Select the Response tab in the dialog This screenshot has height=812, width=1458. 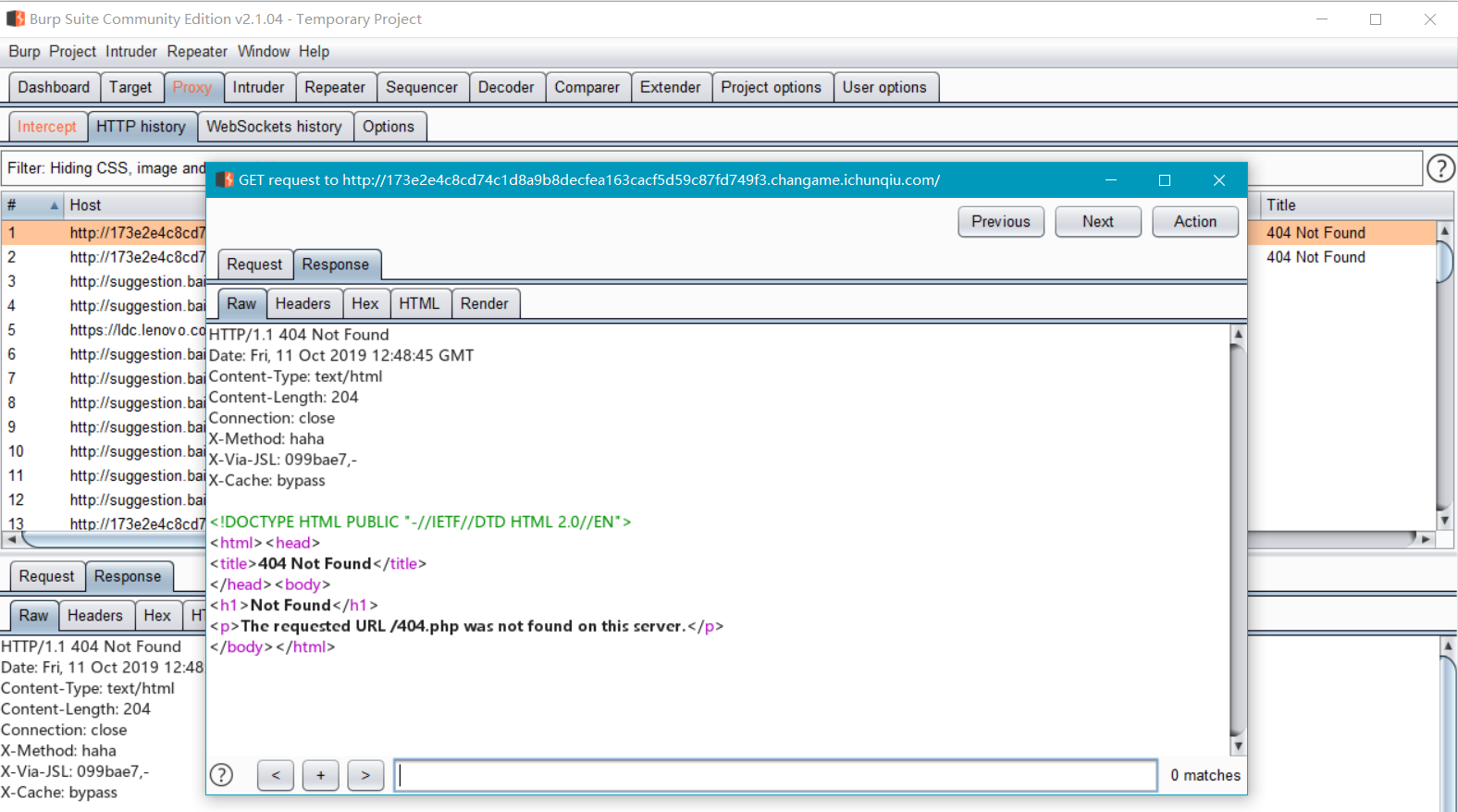[336, 265]
